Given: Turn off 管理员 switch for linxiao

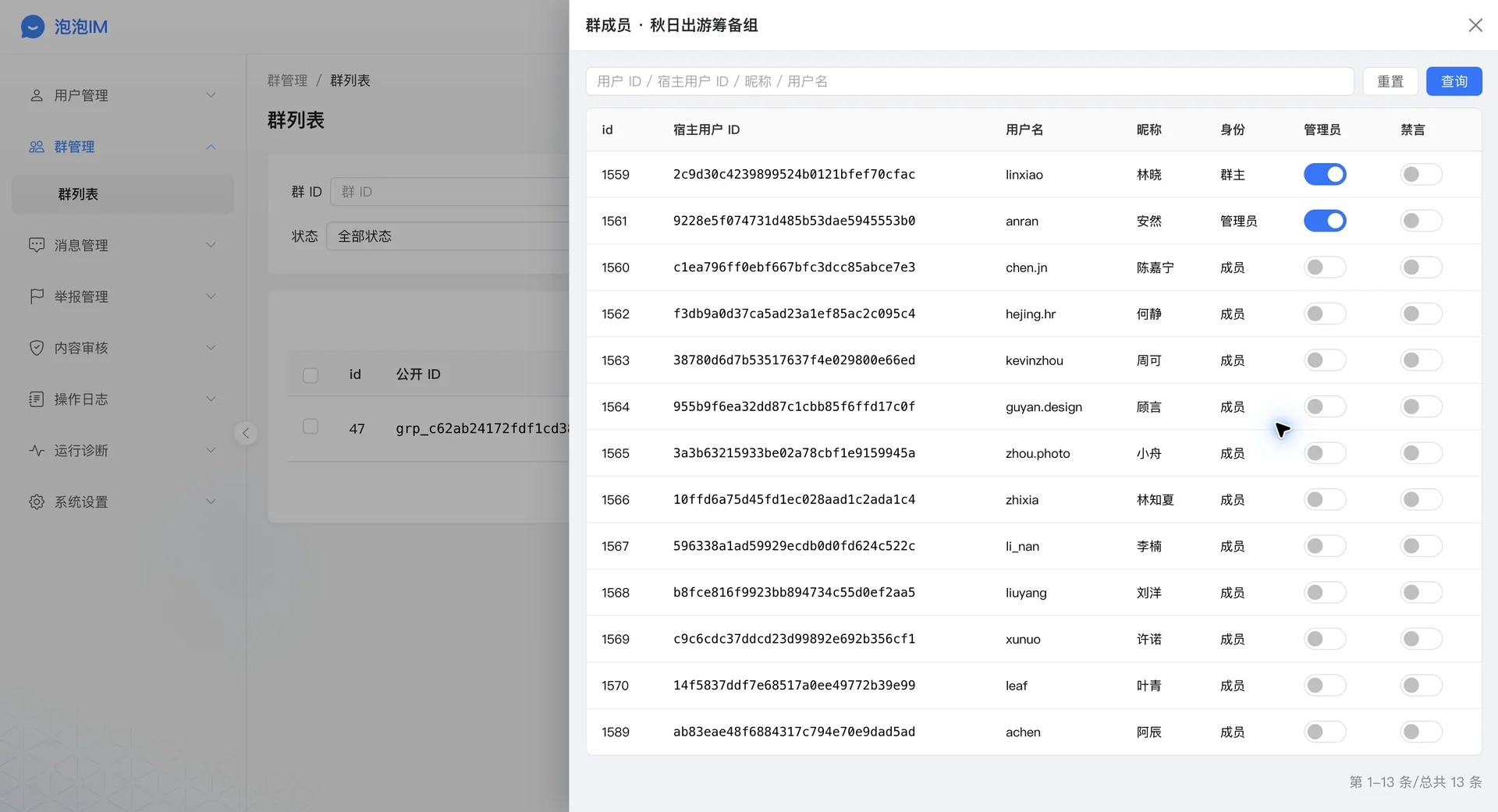Looking at the screenshot, I should [x=1325, y=175].
